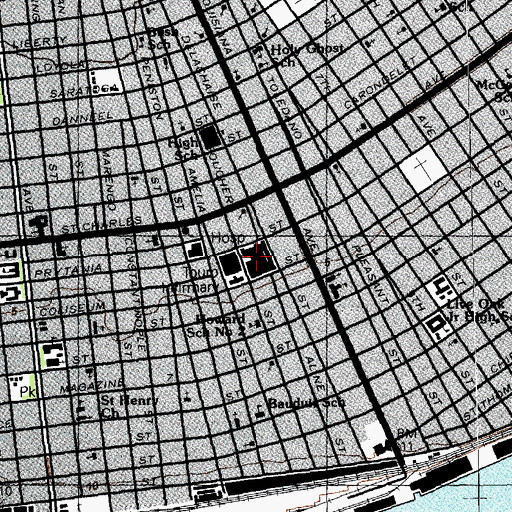Select the "PLEASANT" street label

370,275
